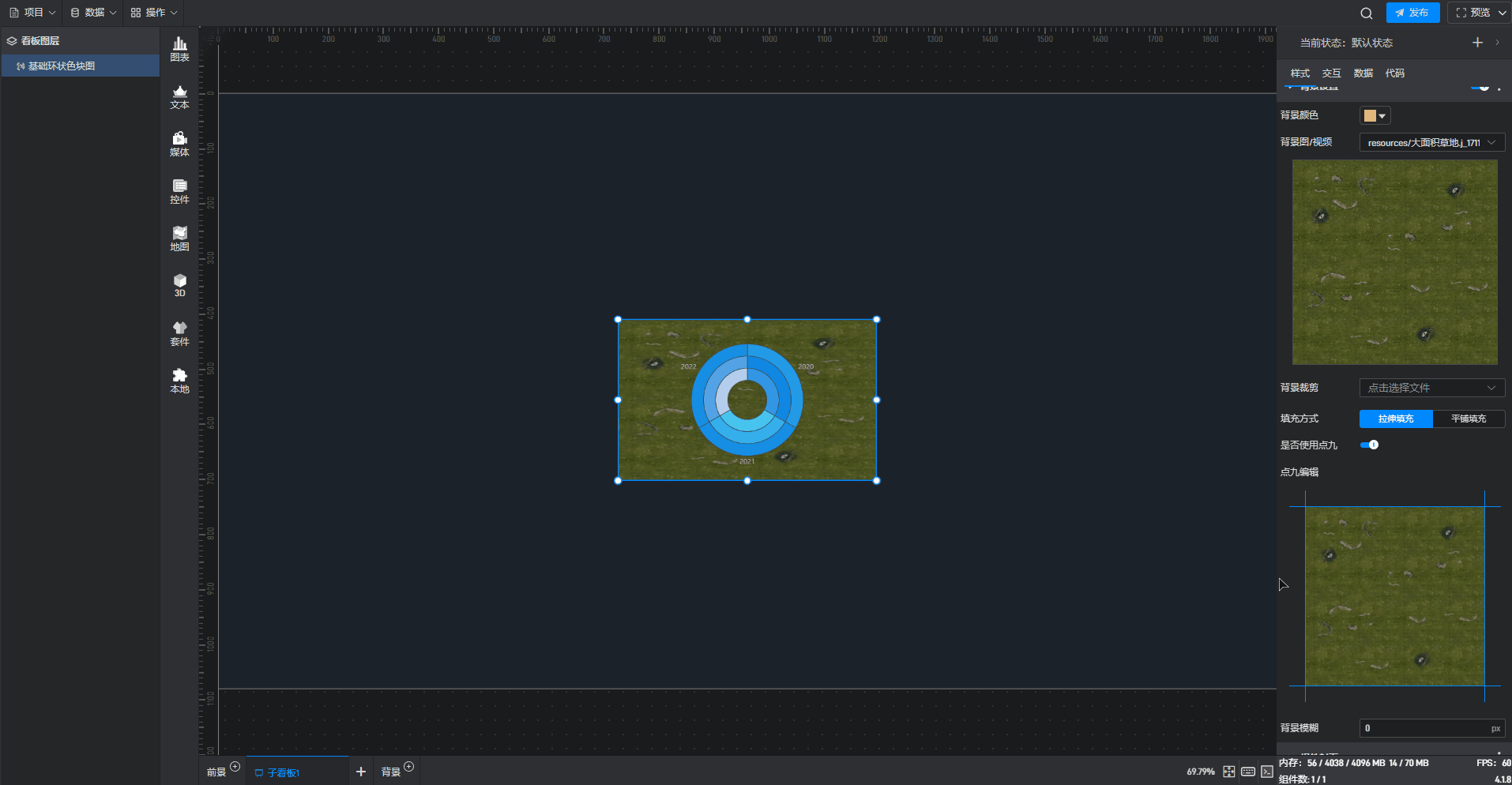Open the 地图 map component panel
Viewport: 1512px width, 785px height.
click(x=179, y=239)
